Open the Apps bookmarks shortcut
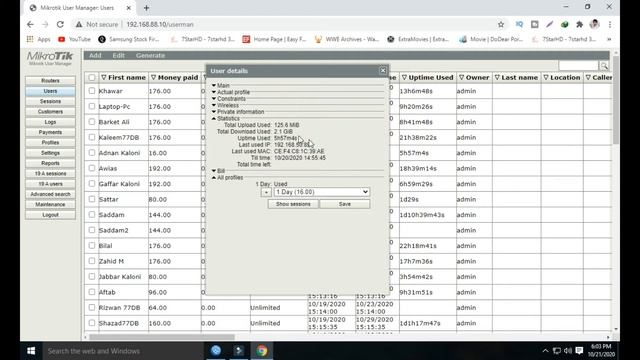Screen dimensions: 640x360 tap(38, 39)
